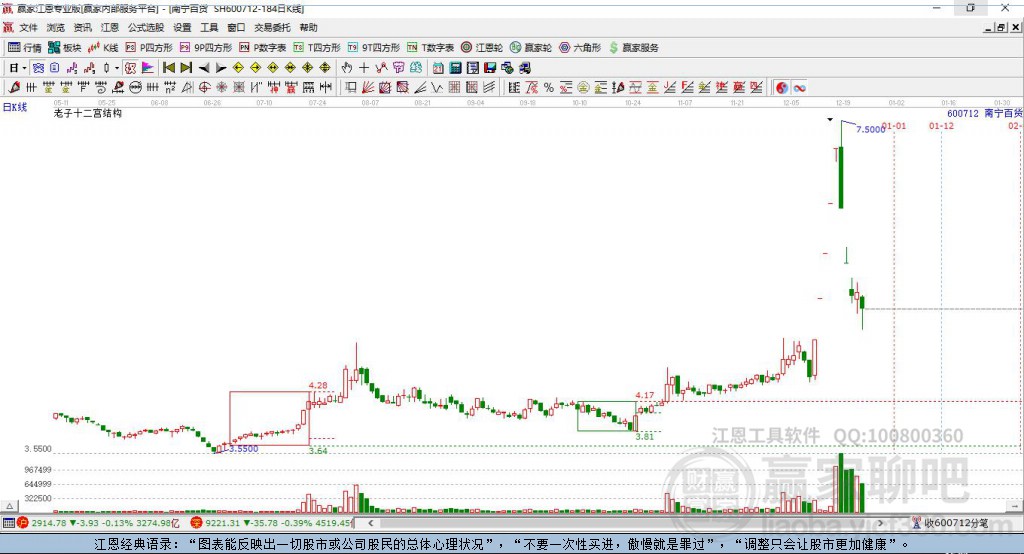The image size is (1024, 554).
Task: Click the status bar table grid icon
Action: point(8,523)
